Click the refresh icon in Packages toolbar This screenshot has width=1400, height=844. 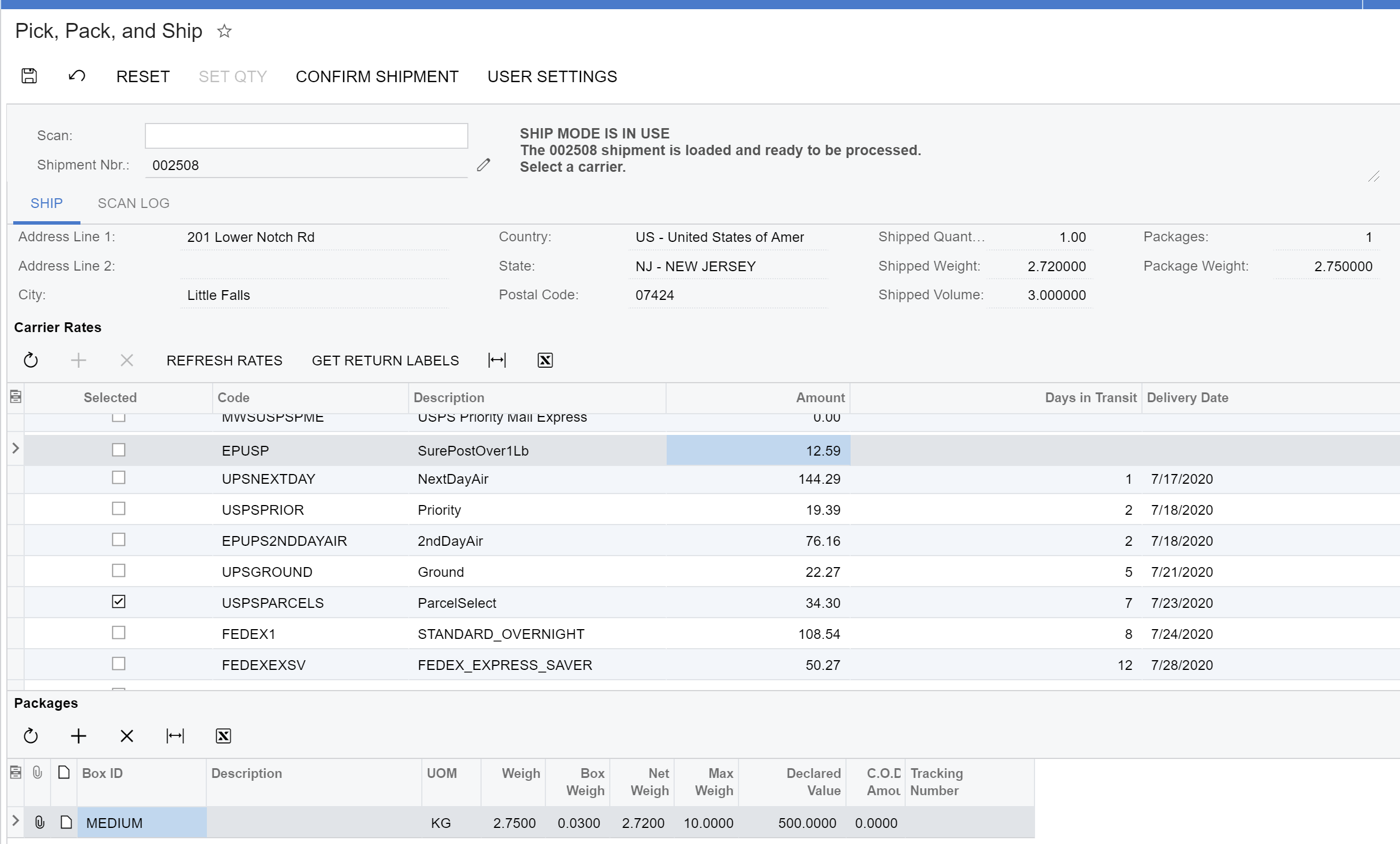[31, 736]
